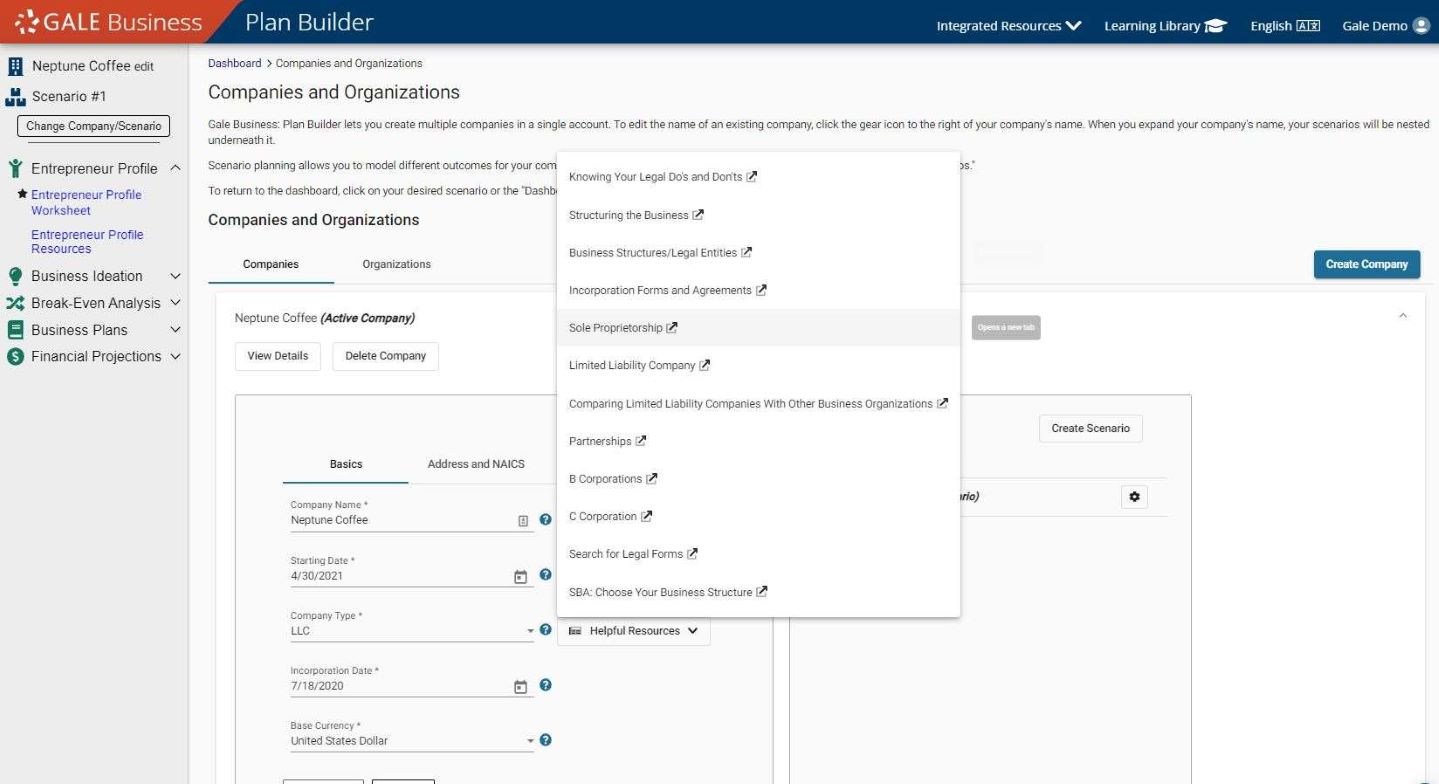Click the Business Ideation lightbulb icon
The height and width of the screenshot is (784, 1439).
[x=15, y=276]
